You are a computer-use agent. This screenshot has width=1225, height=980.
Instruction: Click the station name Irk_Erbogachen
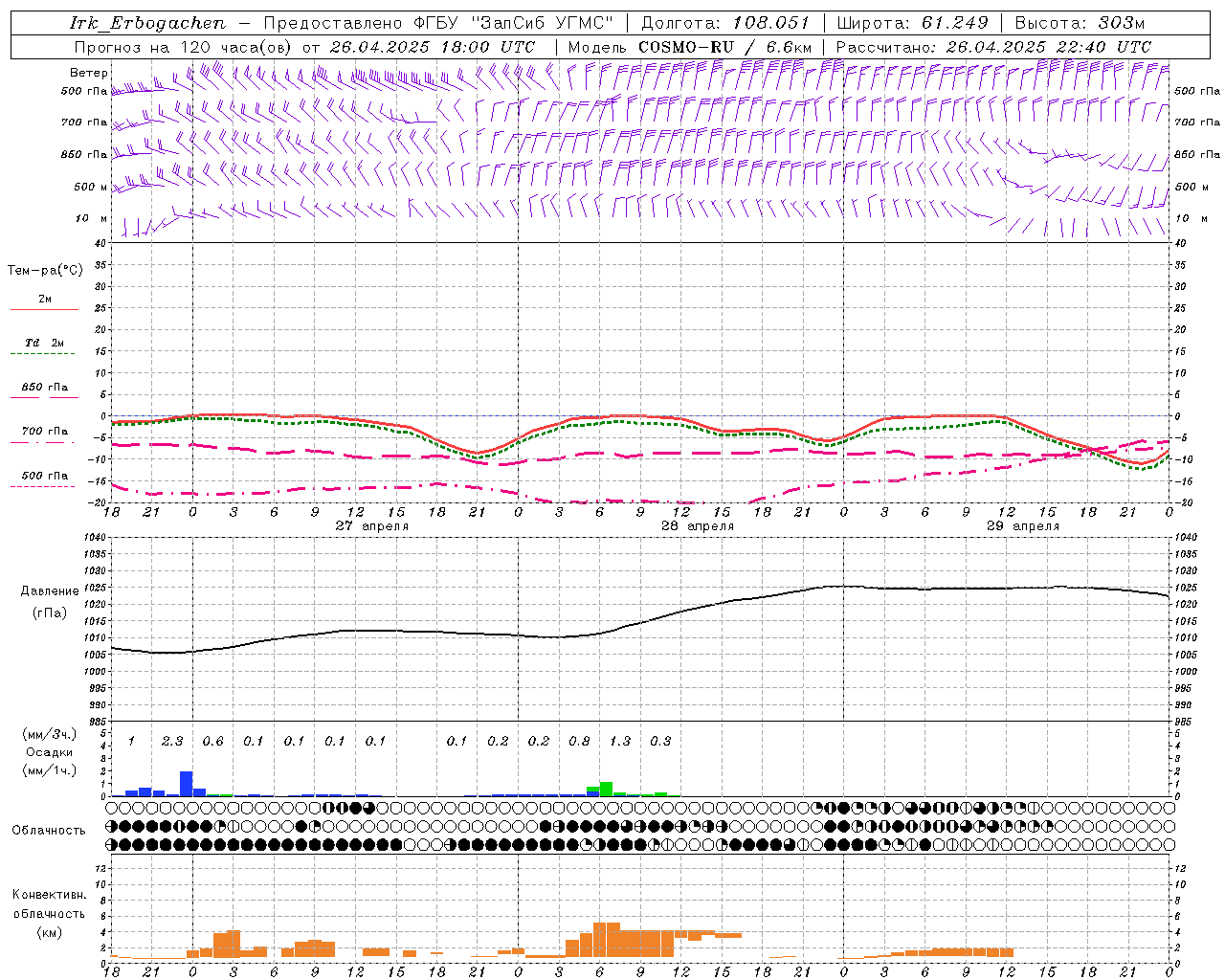pyautogui.click(x=148, y=23)
